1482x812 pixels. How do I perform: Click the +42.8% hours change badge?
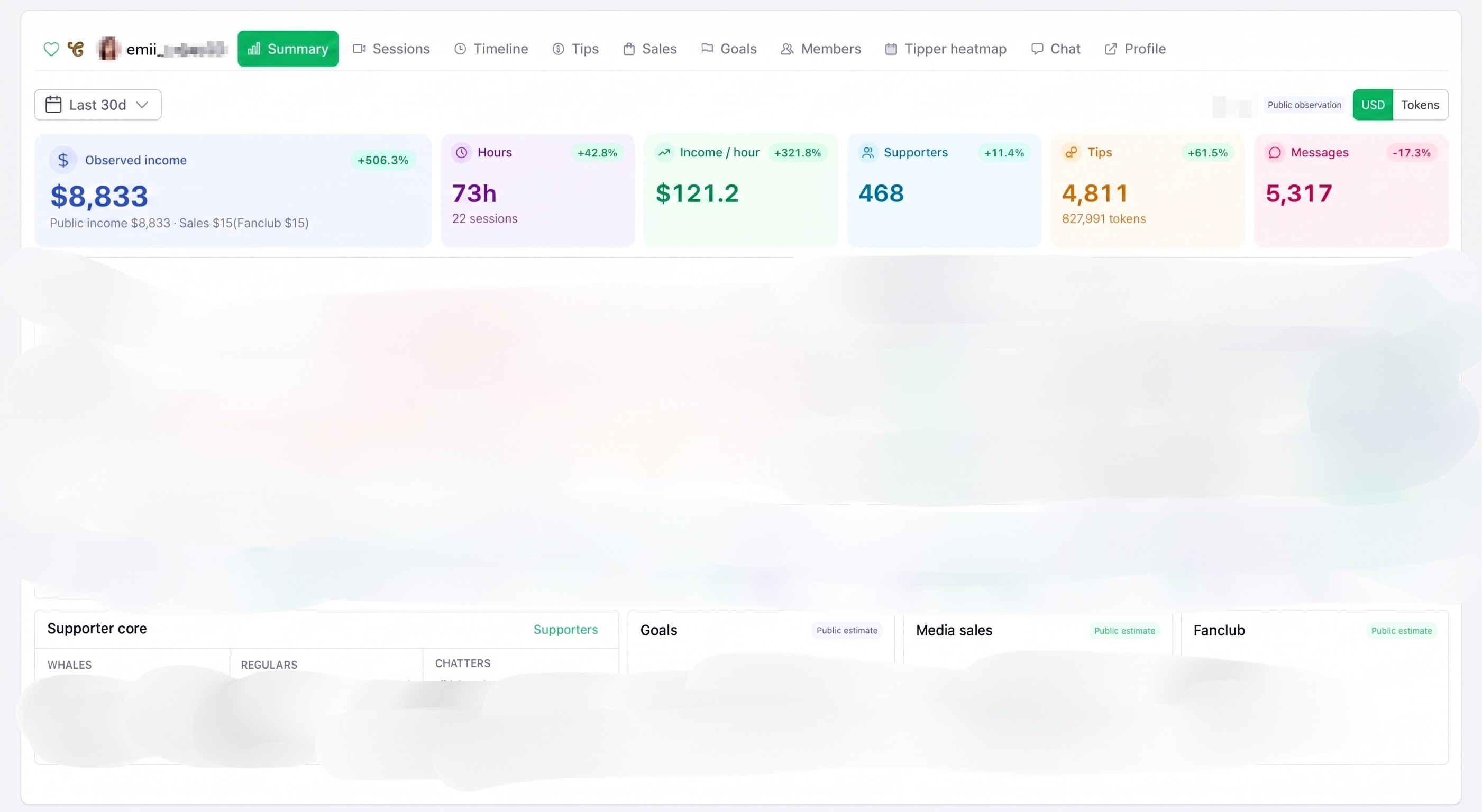[x=597, y=152]
